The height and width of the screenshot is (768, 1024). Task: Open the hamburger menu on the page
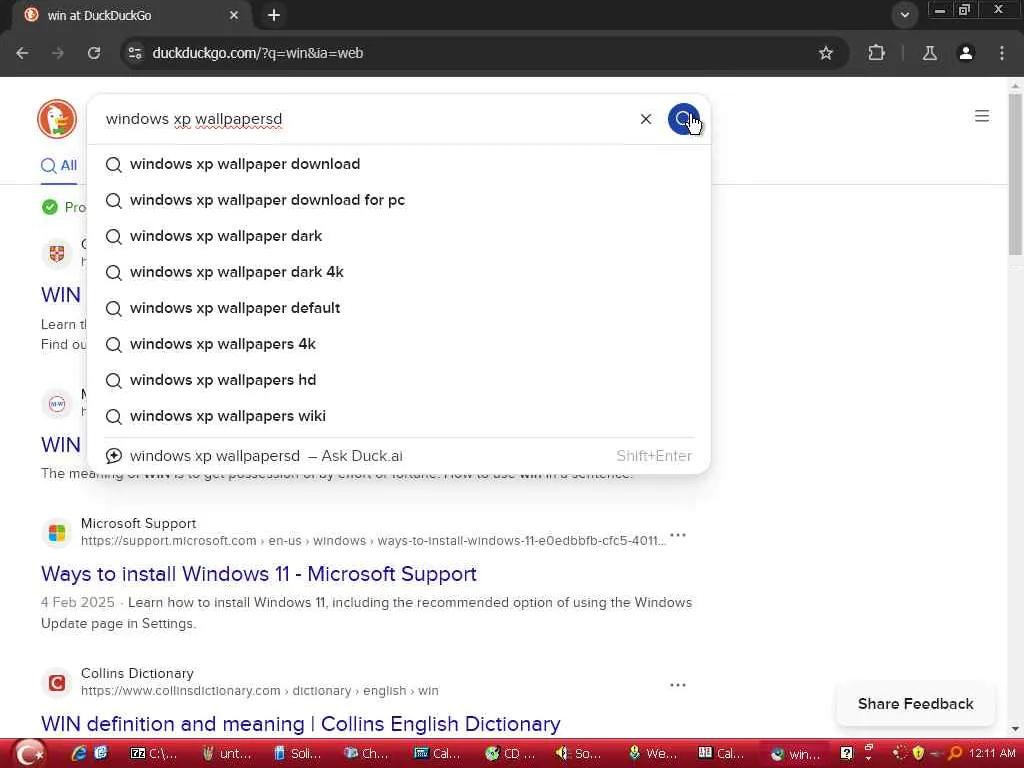pyautogui.click(x=981, y=116)
